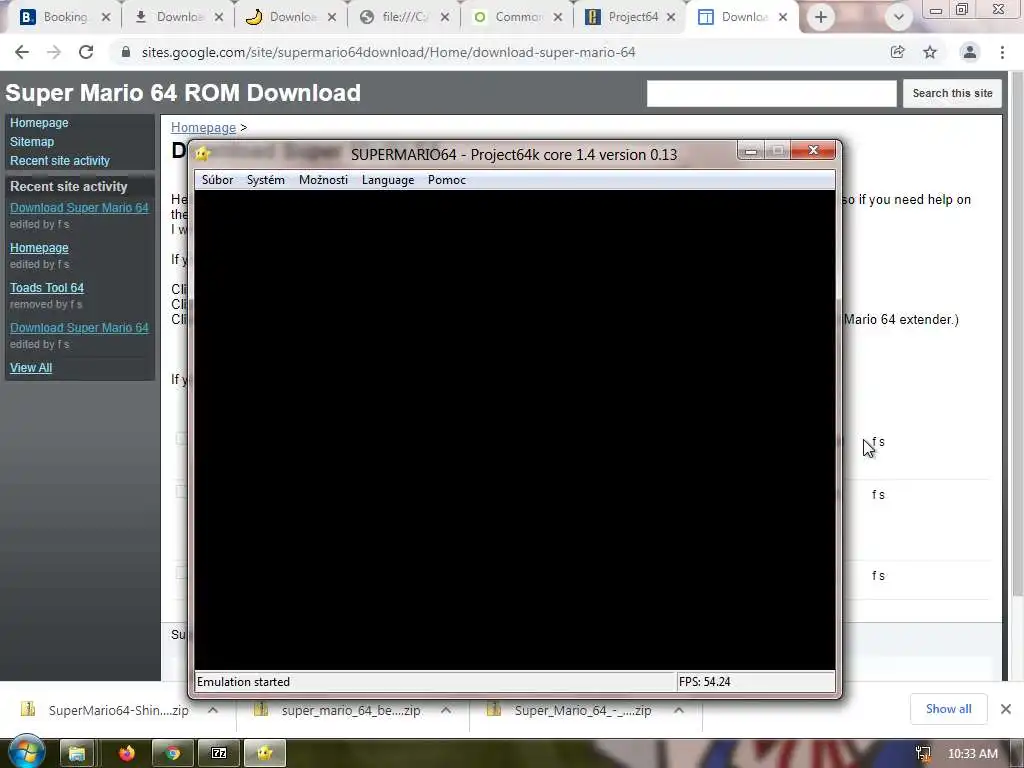Close the Project64k emulator window
1024x768 pixels.
click(x=813, y=150)
